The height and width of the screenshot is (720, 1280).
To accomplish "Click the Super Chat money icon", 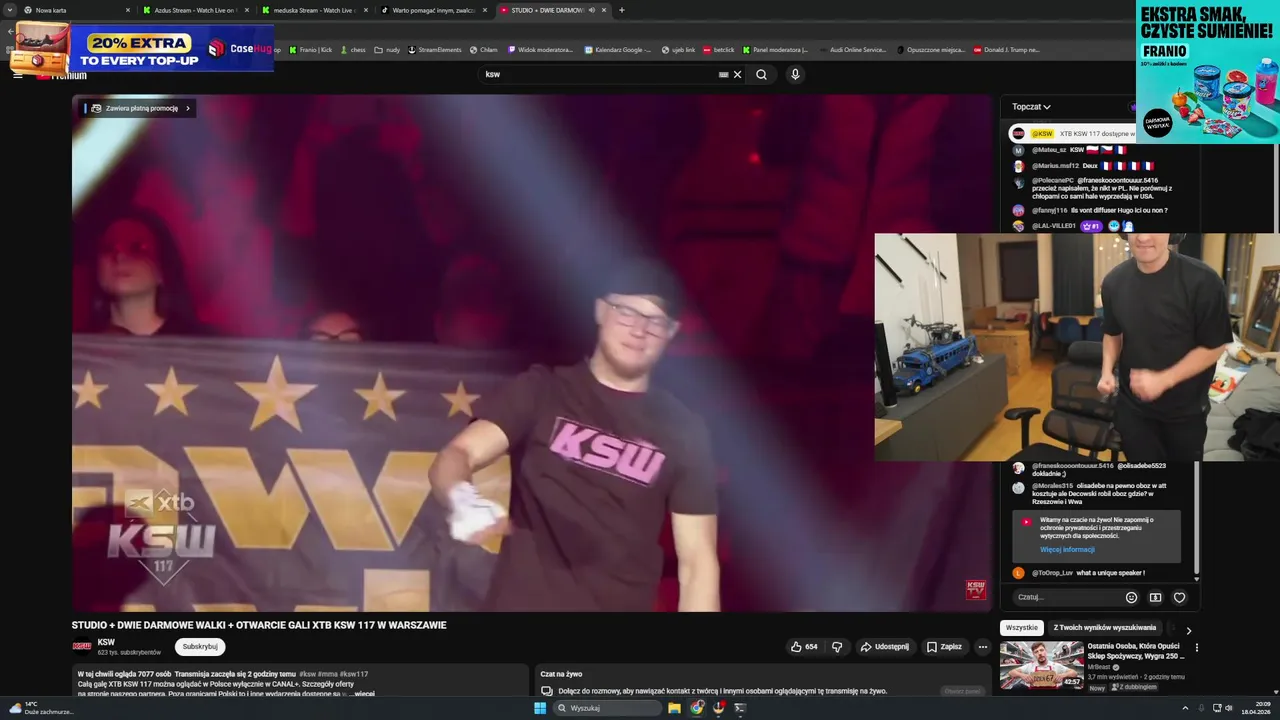I will pos(1155,597).
